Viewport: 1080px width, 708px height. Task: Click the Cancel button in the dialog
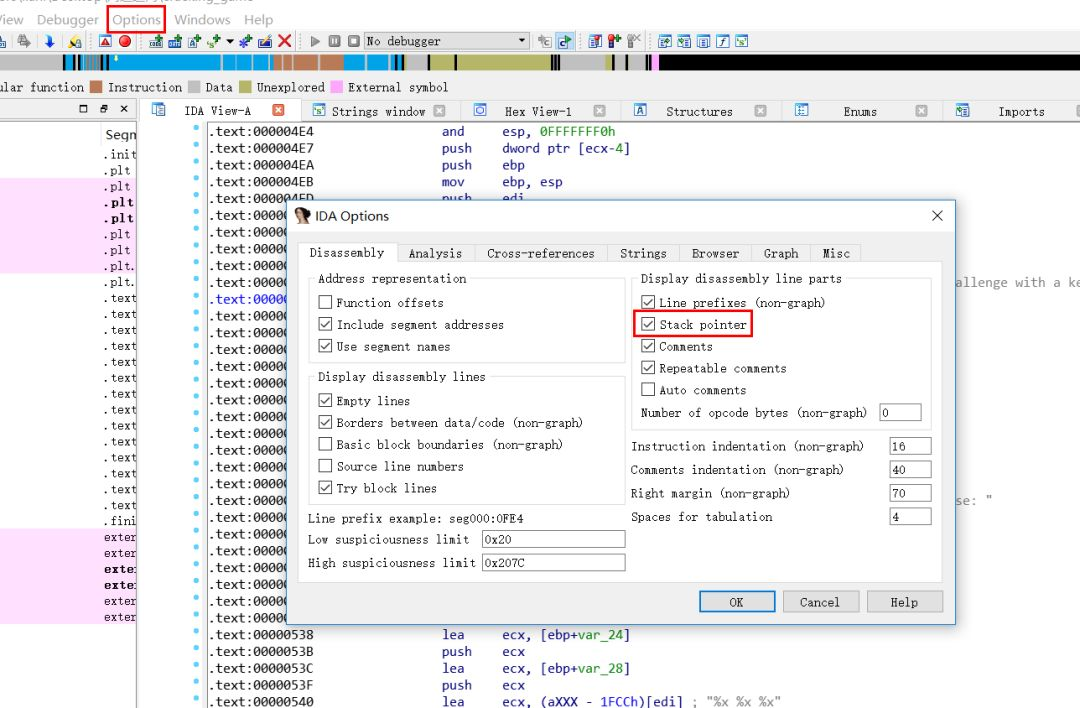click(x=819, y=602)
